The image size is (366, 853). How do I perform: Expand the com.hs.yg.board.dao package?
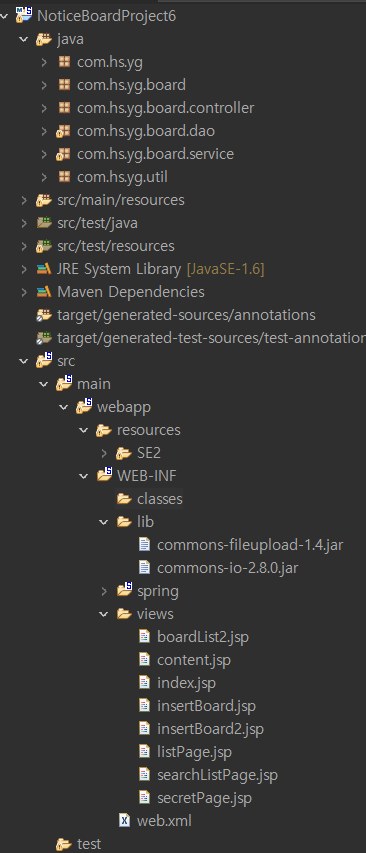click(44, 131)
